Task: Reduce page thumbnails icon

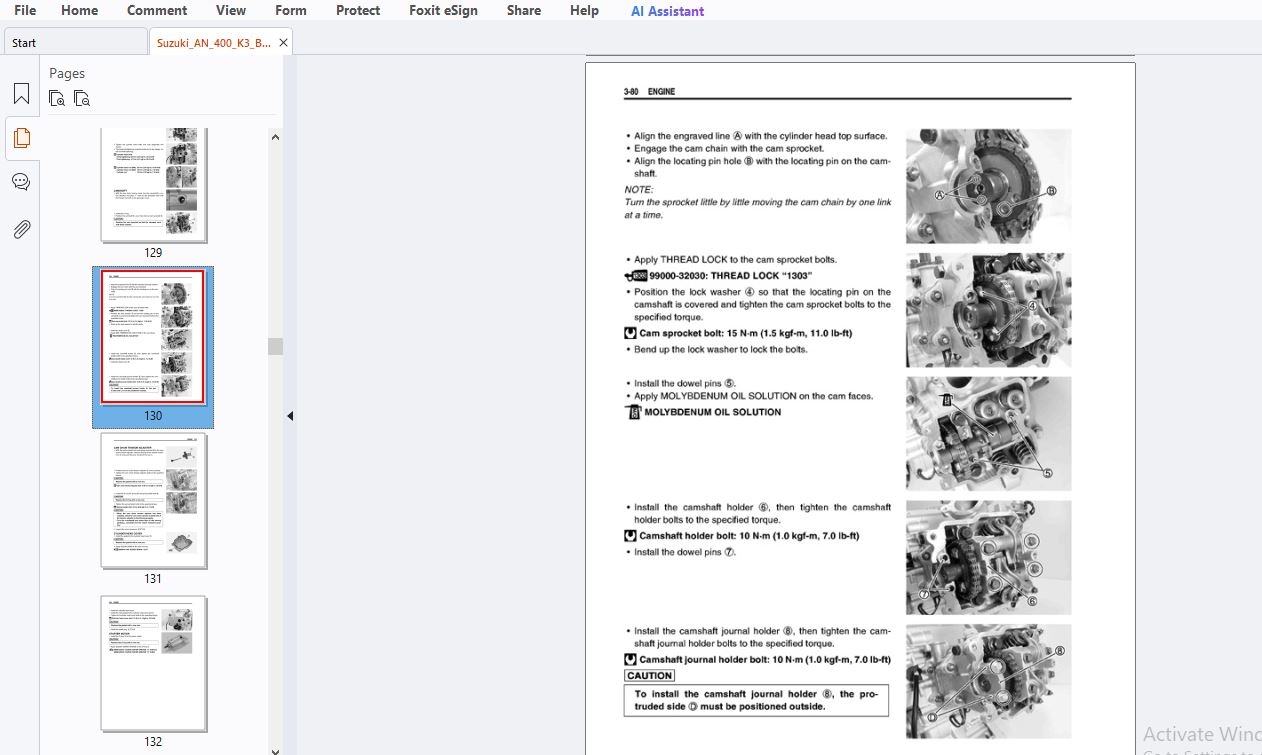Action: [82, 98]
